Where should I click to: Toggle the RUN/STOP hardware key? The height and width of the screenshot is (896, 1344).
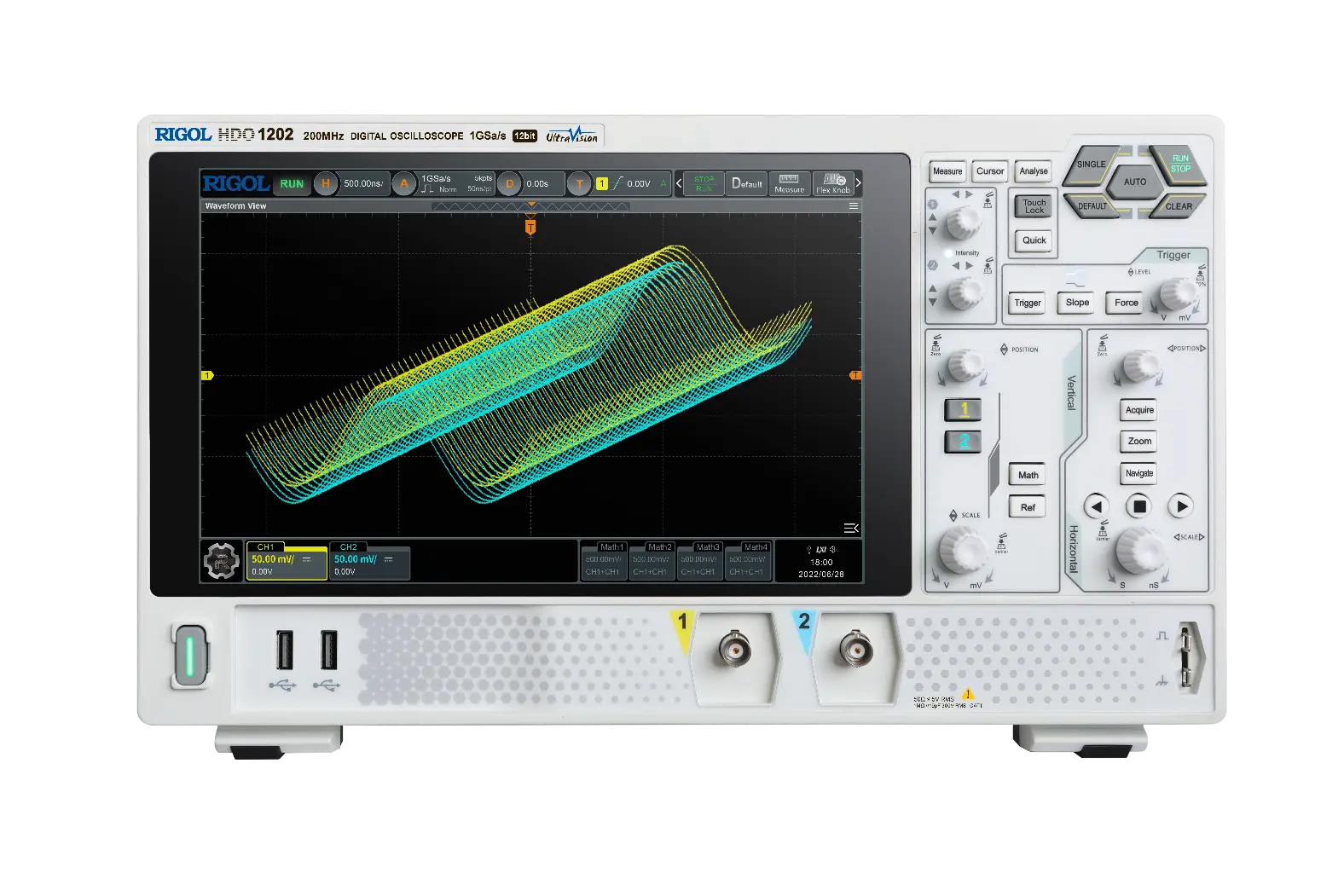[1179, 164]
